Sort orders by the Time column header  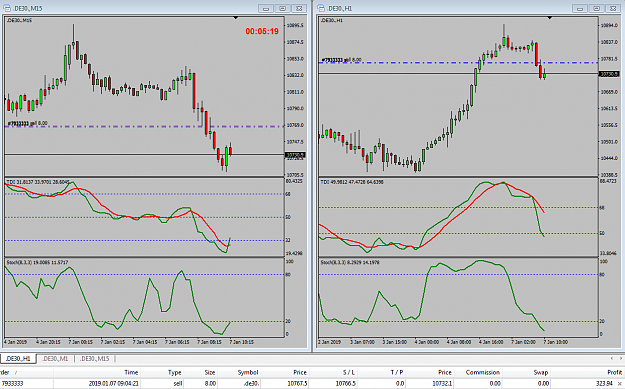coord(131,372)
